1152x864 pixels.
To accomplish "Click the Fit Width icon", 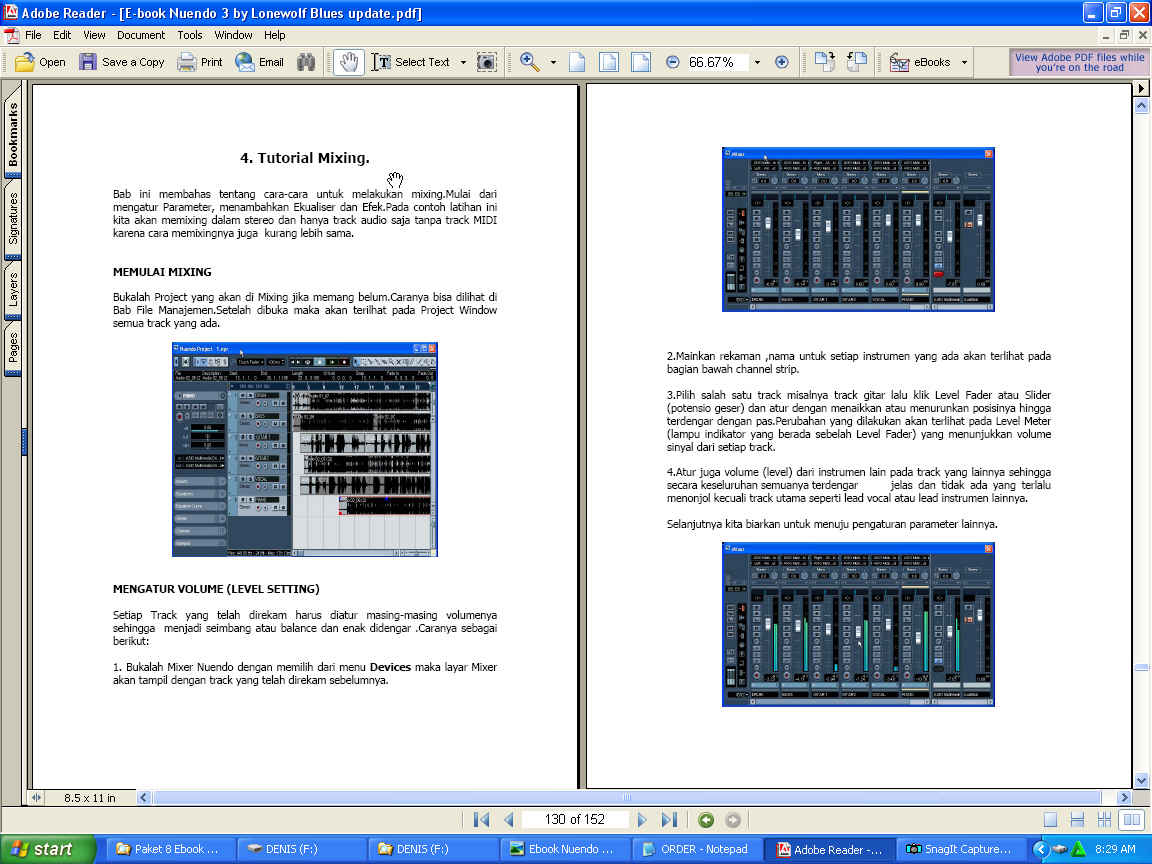I will point(641,62).
